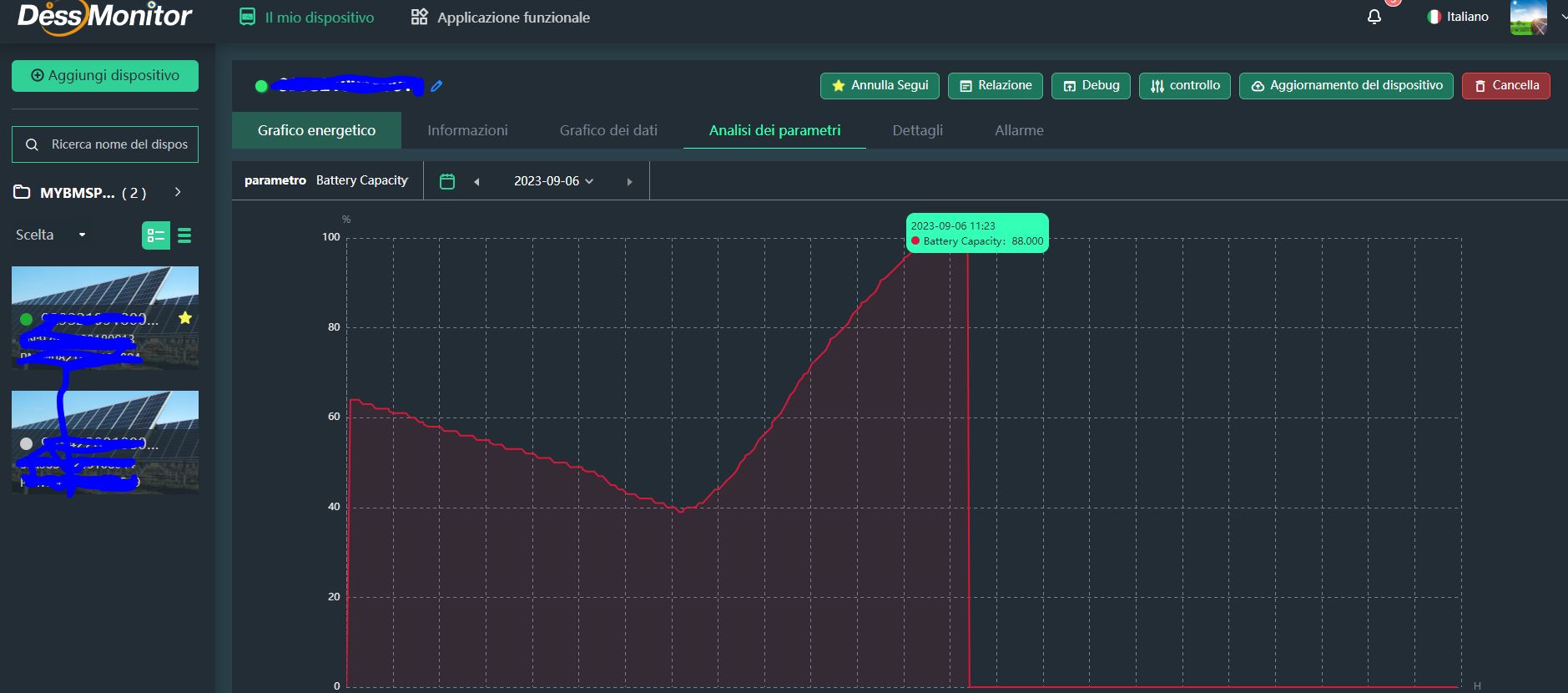The image size is (1568, 693).
Task: Click the MYBMSP folder icon
Action: coord(23,192)
